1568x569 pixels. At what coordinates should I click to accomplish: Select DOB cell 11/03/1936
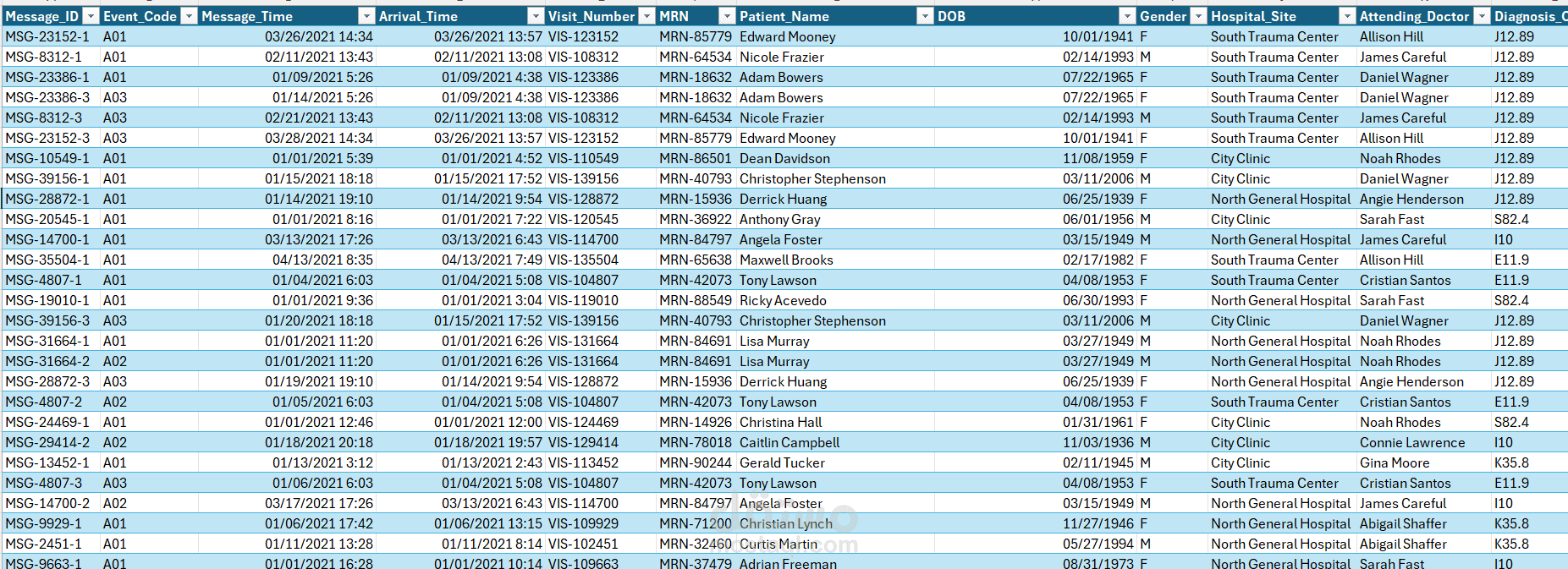pyautogui.click(x=1098, y=442)
